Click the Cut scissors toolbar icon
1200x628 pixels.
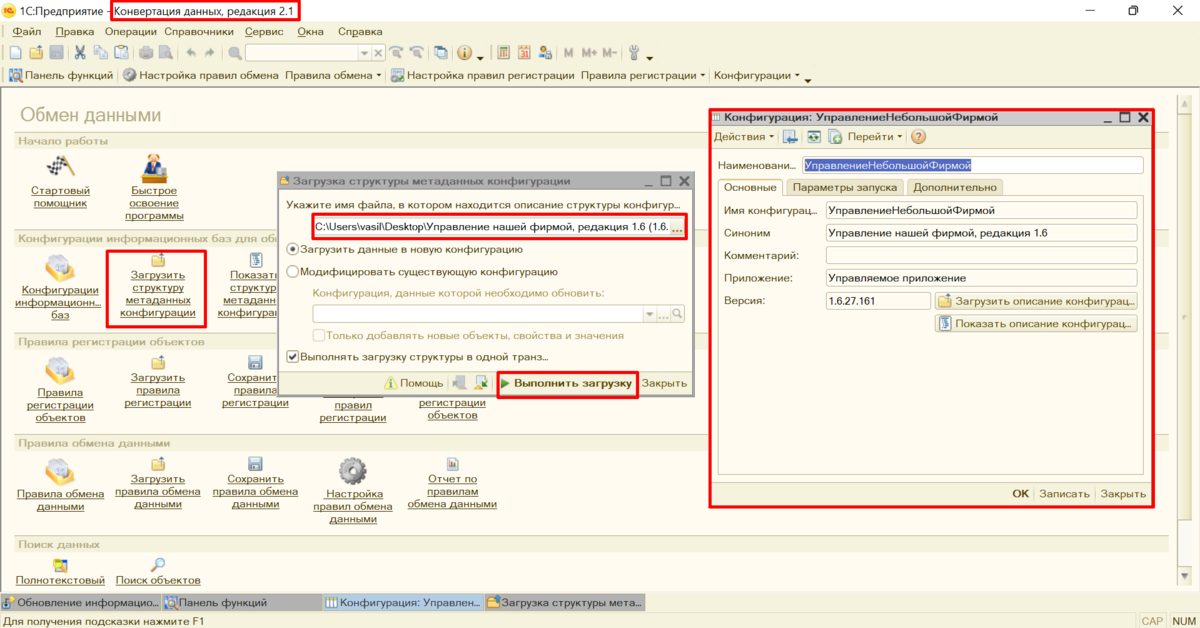[81, 52]
